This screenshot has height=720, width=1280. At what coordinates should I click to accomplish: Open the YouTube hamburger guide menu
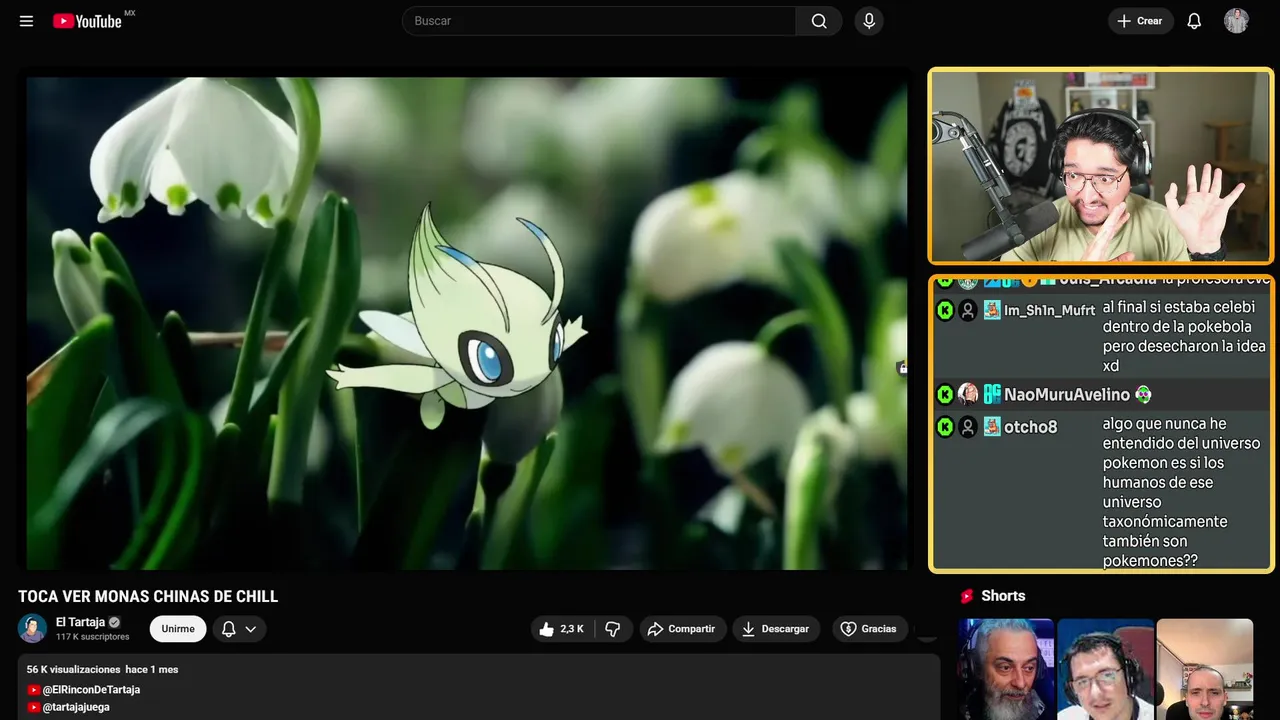pyautogui.click(x=26, y=21)
